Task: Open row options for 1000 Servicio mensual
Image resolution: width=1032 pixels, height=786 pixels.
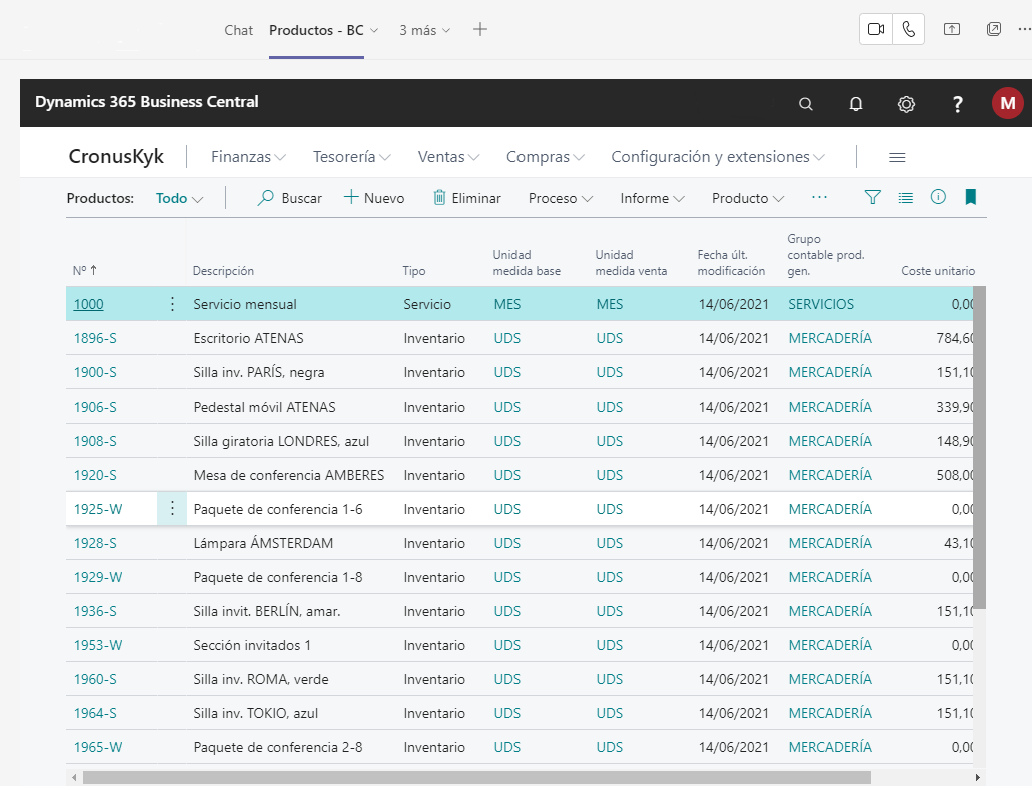Action: coord(172,304)
